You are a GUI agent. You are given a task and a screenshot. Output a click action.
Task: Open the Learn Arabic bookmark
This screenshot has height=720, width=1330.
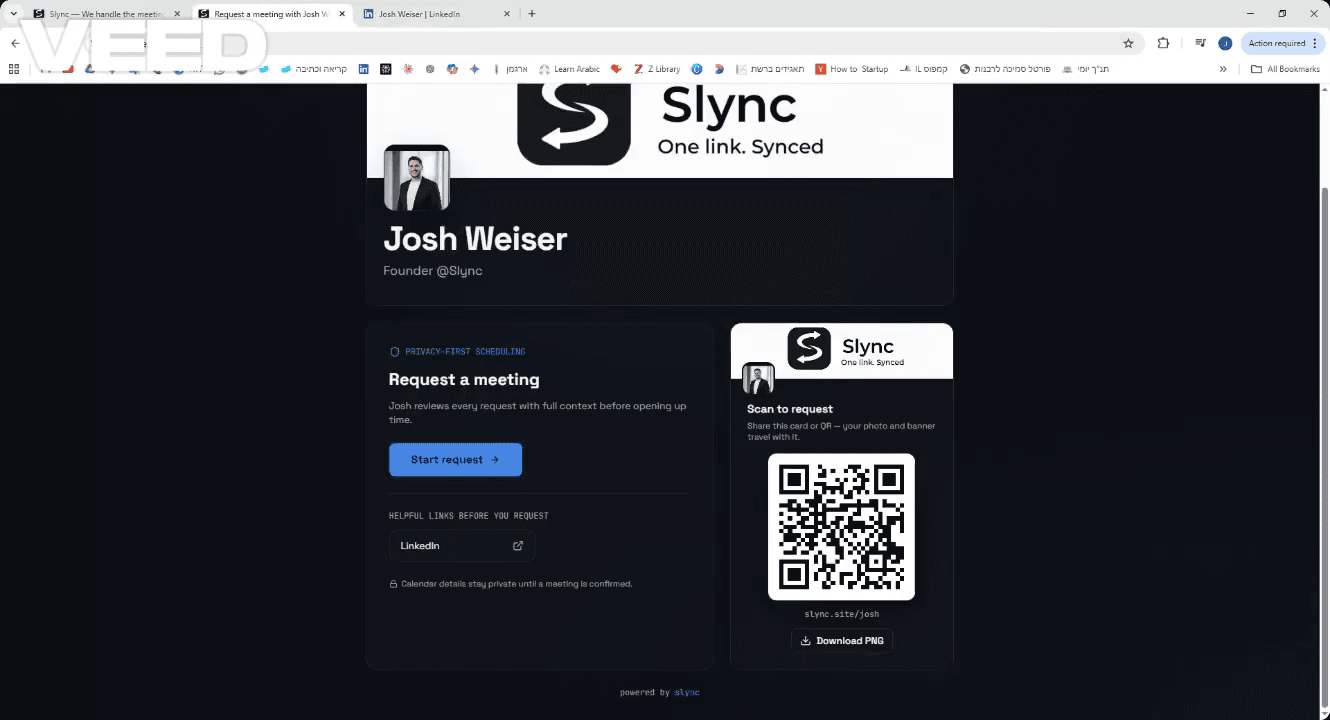tap(569, 69)
